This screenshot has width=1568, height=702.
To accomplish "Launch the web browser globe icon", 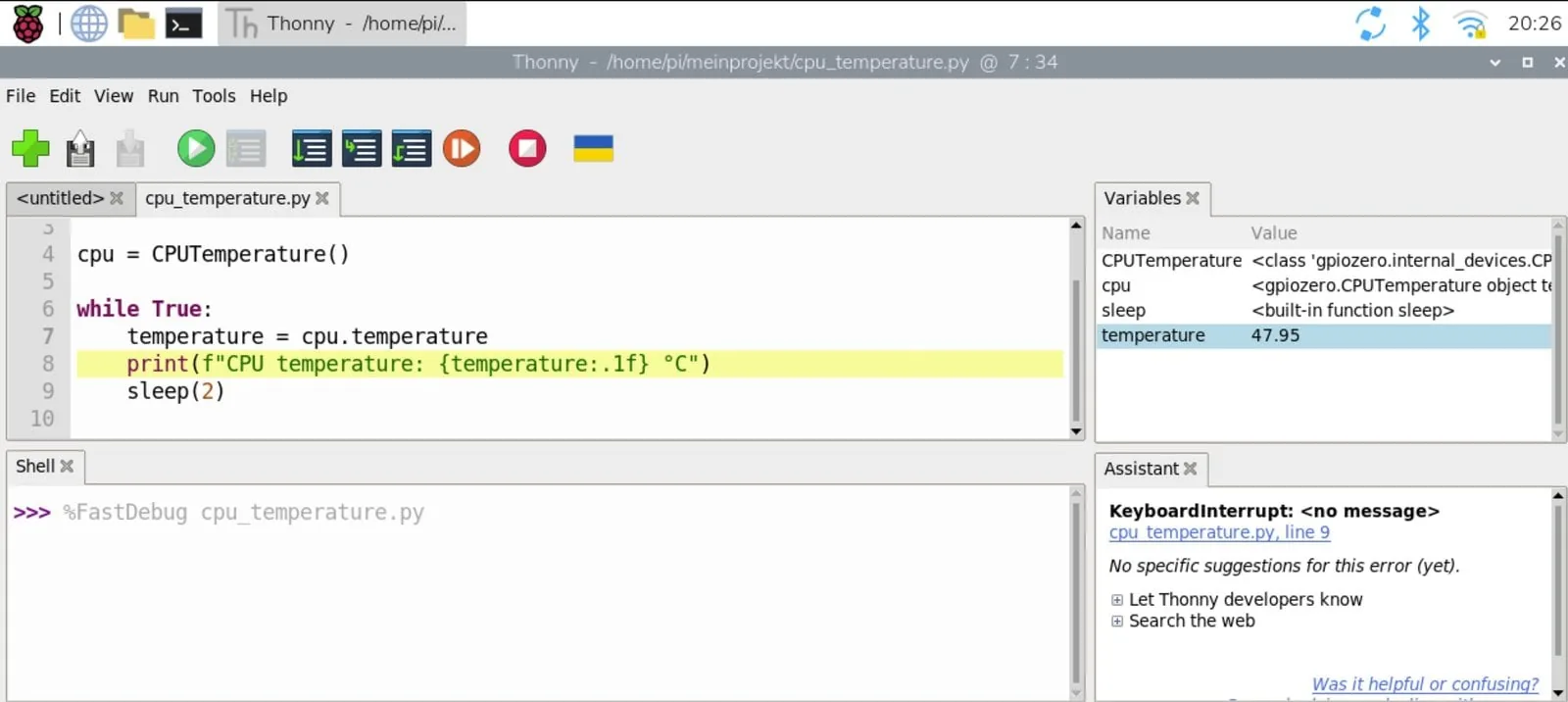I will [89, 24].
